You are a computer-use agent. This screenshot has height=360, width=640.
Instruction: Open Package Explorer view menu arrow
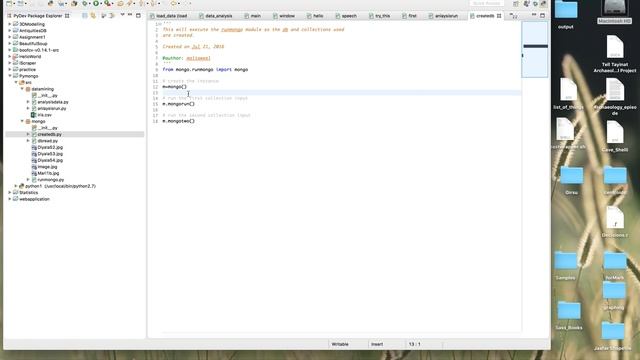[122, 15]
